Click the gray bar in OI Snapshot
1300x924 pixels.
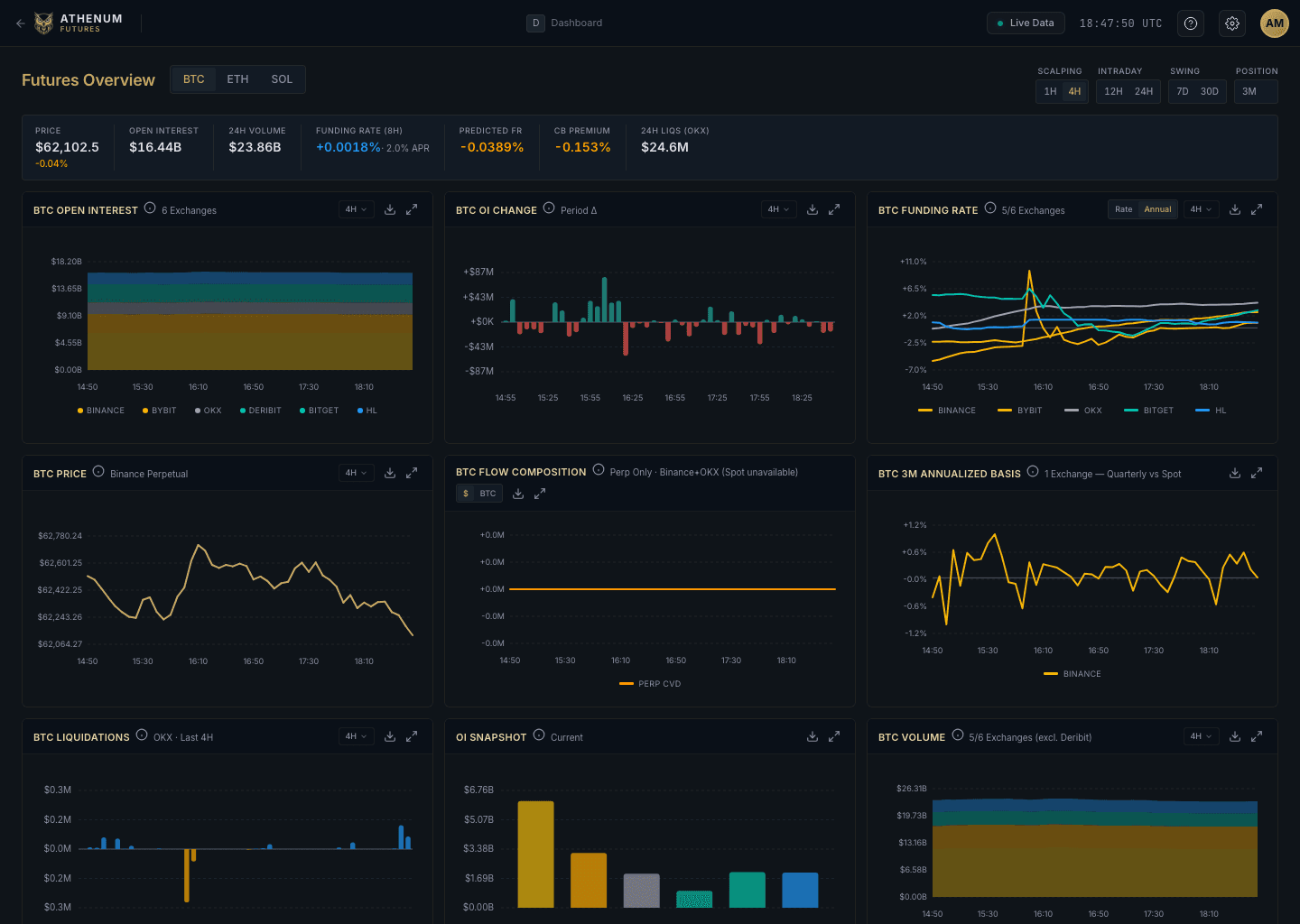tap(641, 890)
